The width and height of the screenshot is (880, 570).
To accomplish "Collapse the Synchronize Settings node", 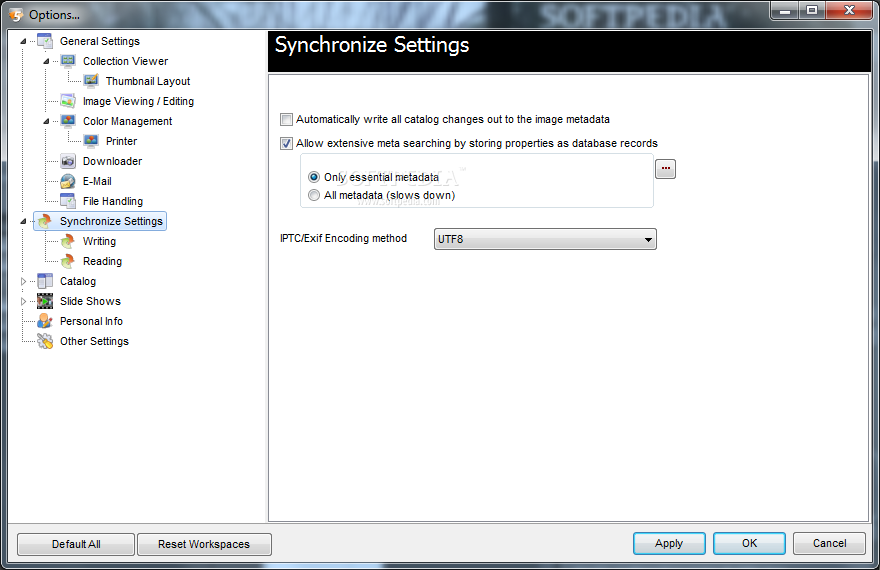I will [24, 222].
